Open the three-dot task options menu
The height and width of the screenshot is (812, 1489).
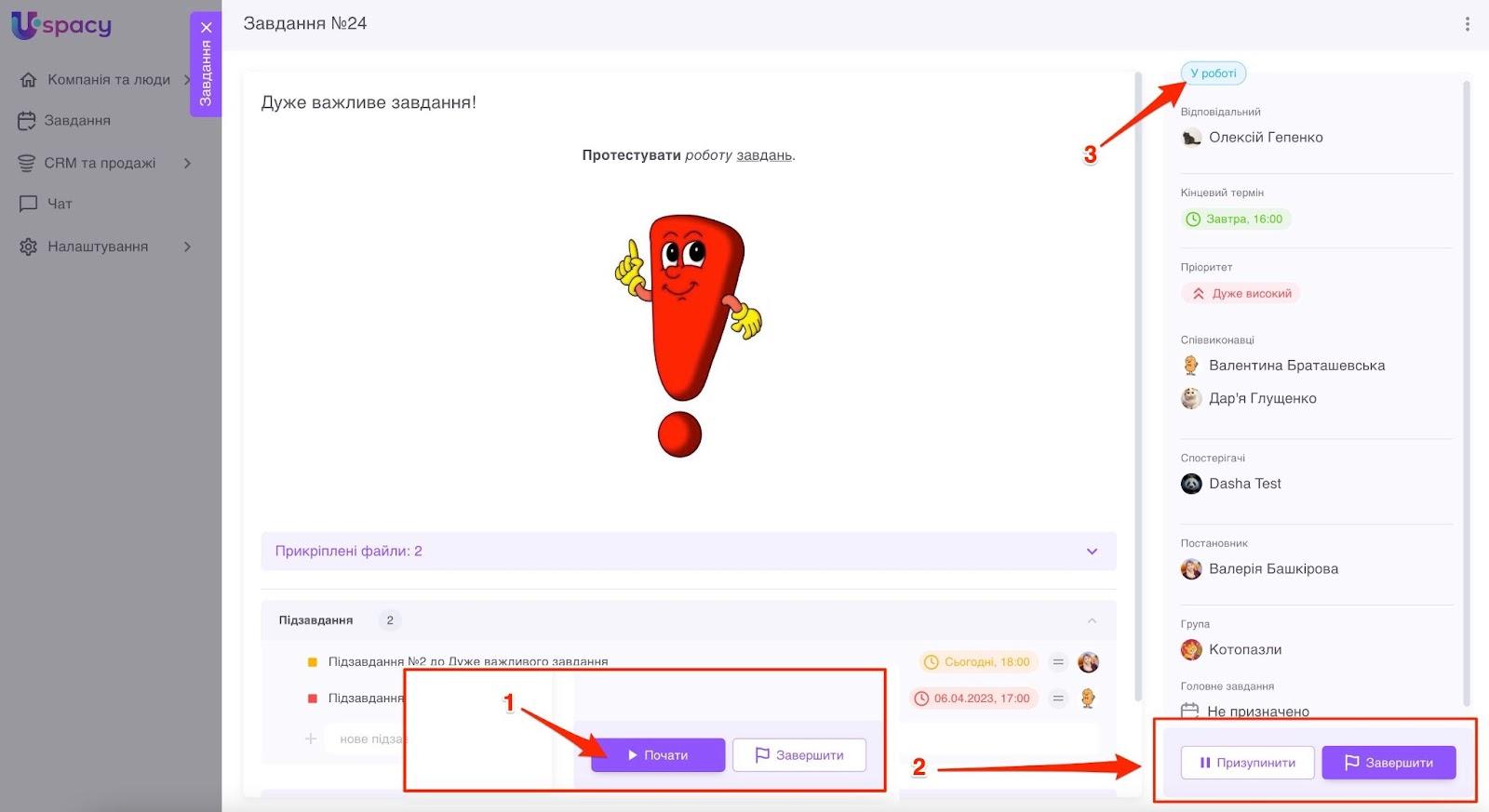[1467, 24]
